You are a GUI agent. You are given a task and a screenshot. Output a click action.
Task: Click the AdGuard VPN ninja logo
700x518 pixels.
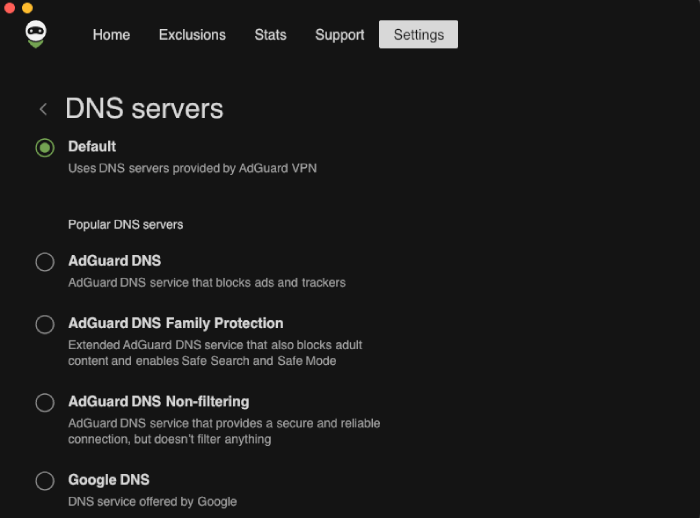pos(36,34)
